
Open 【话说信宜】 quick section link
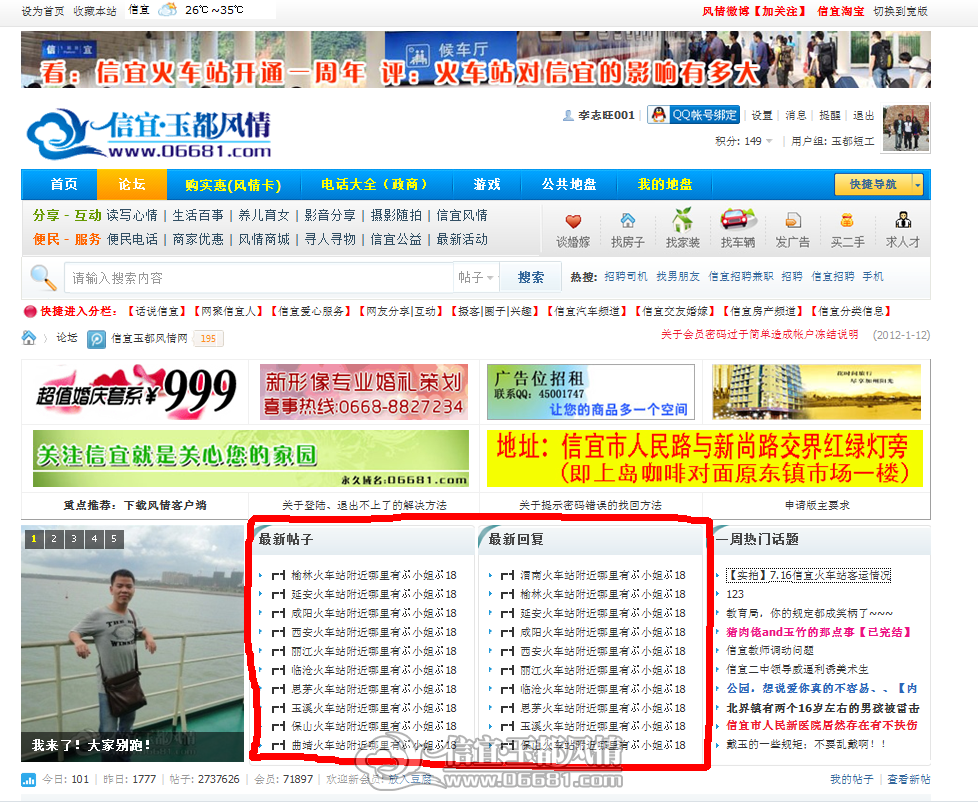point(157,311)
